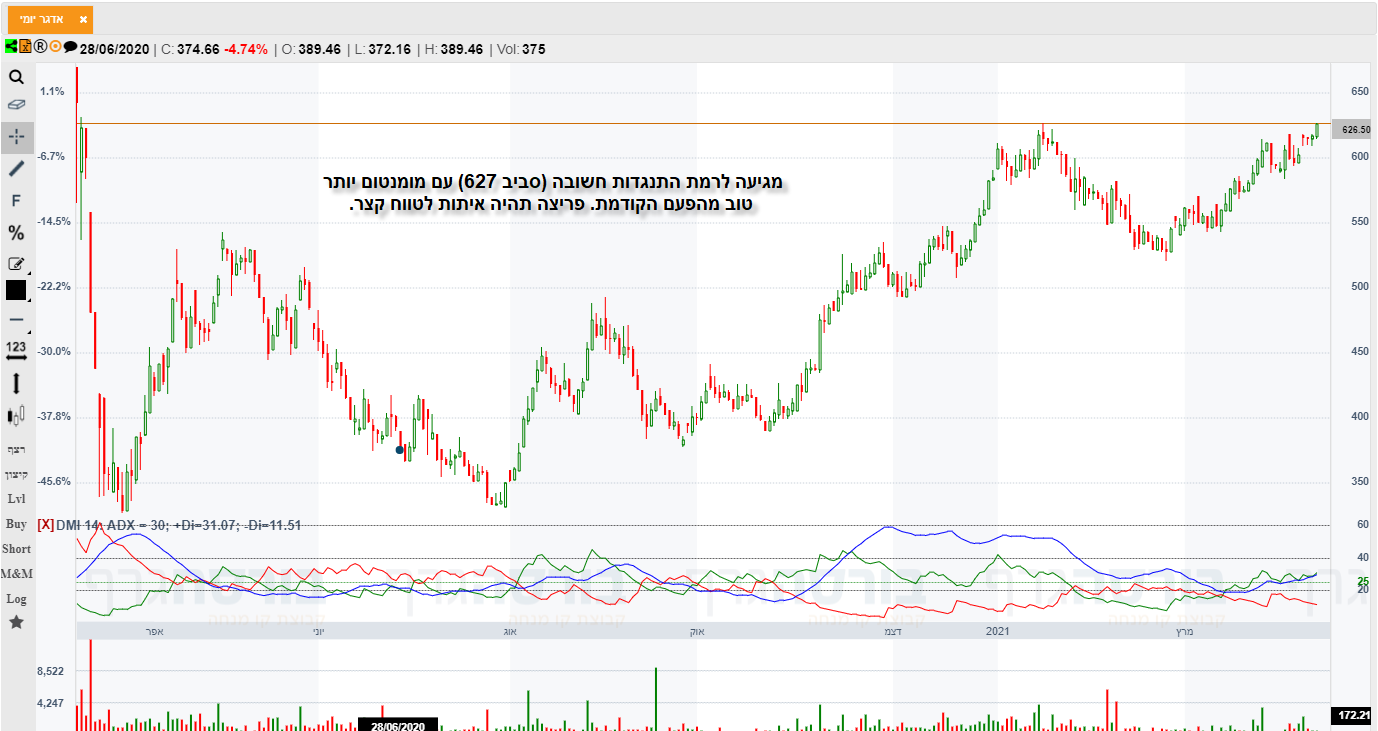
Task: Choose the F Fibonacci tool
Action: [16, 201]
